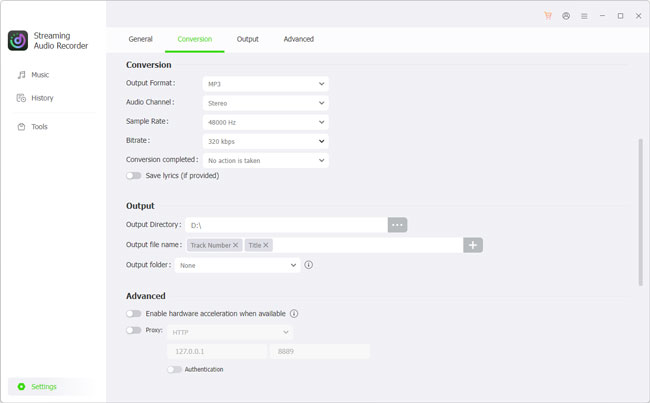Click the Output Directory path field

[286, 225]
